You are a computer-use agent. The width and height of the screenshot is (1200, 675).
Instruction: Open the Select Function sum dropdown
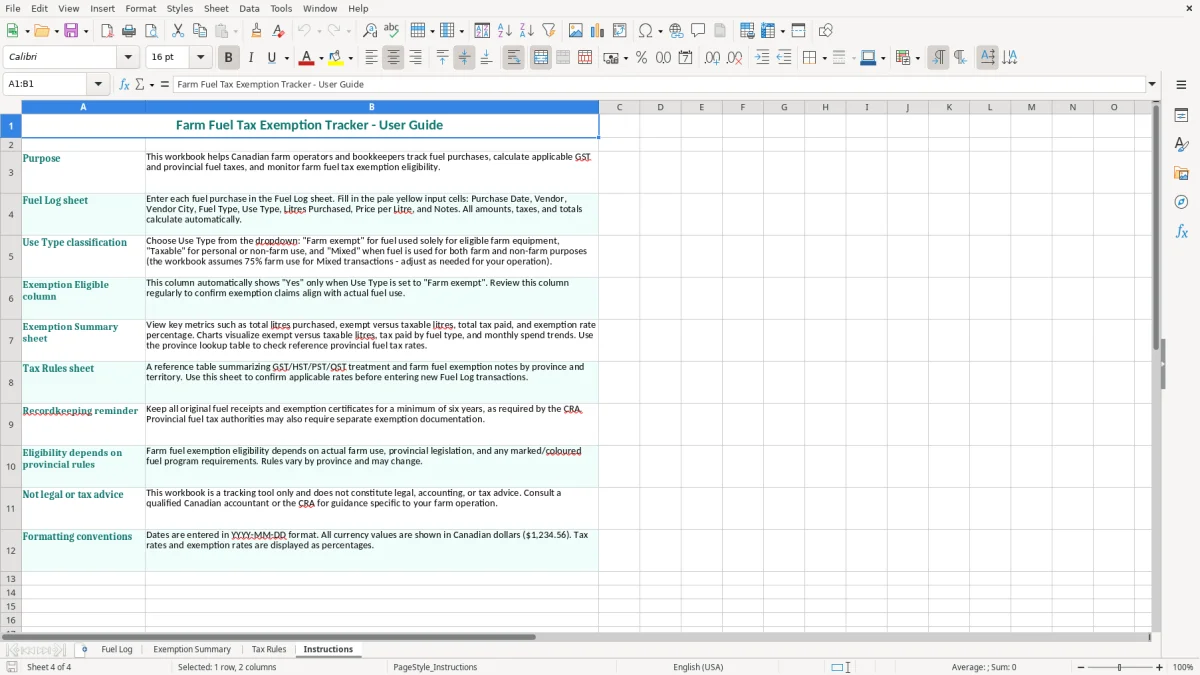pos(152,85)
